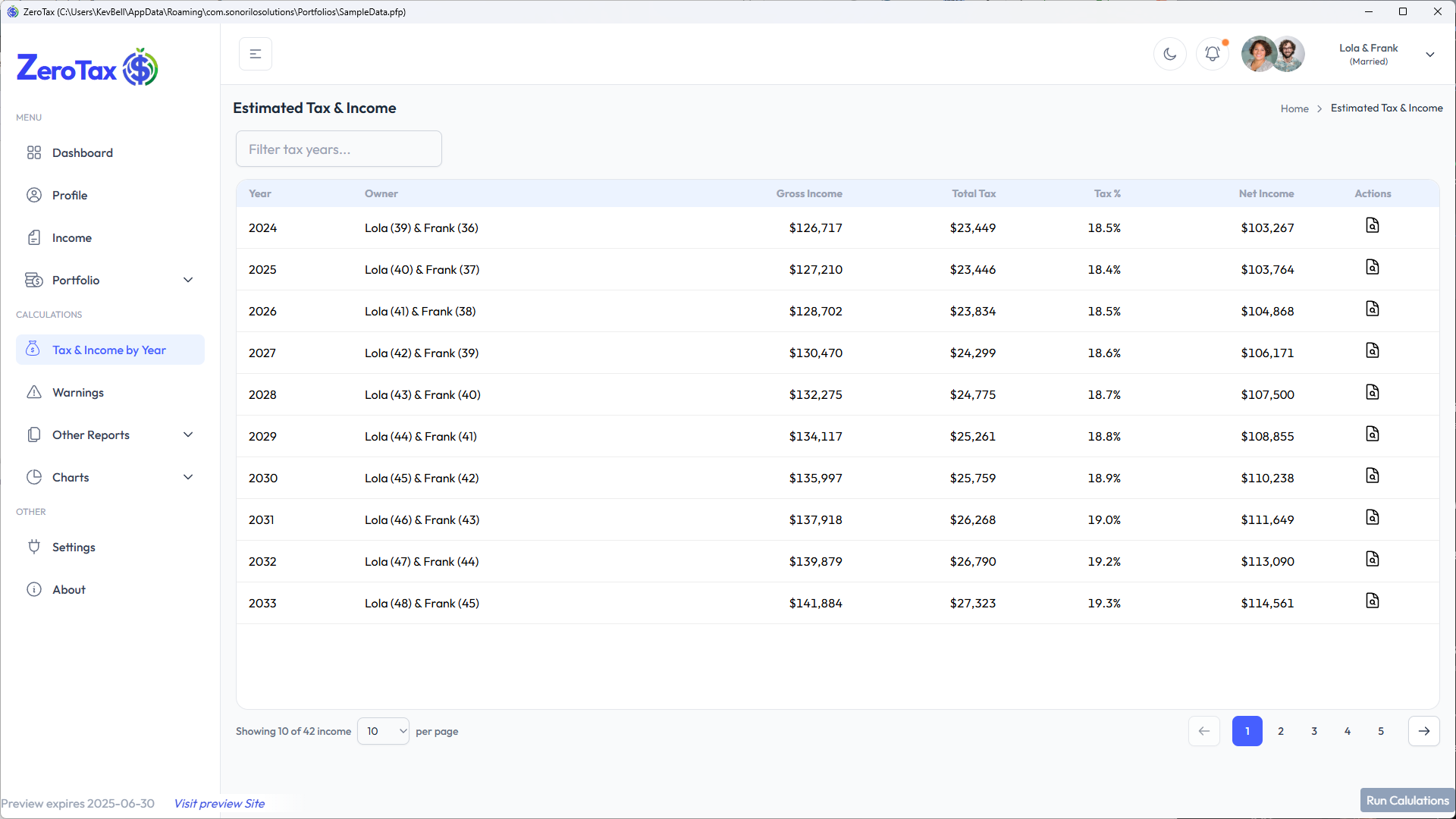Click the details icon for year 2030
Image resolution: width=1456 pixels, height=819 pixels.
(1372, 476)
